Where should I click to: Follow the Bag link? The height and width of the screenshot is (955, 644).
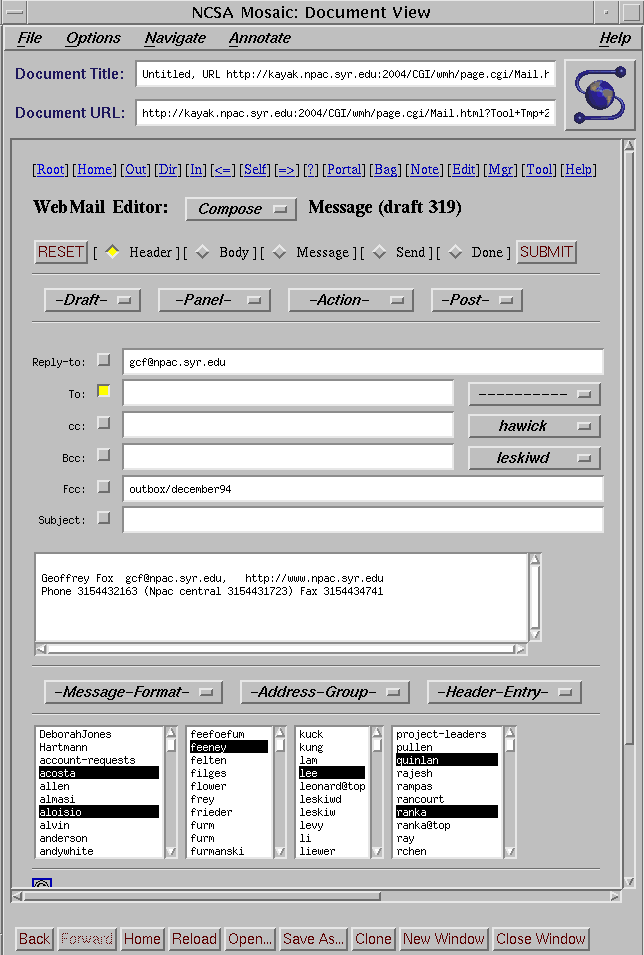(x=386, y=169)
